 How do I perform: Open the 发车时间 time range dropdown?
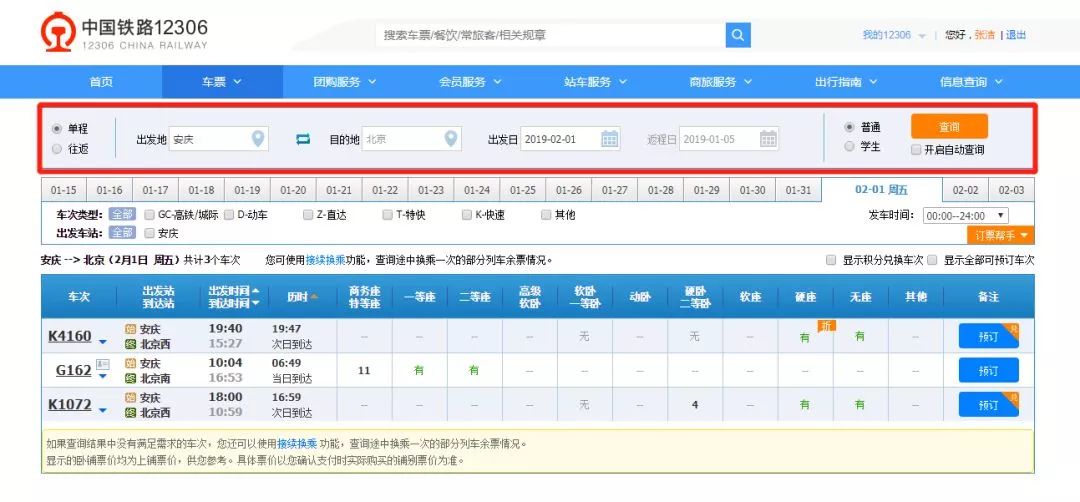965,216
